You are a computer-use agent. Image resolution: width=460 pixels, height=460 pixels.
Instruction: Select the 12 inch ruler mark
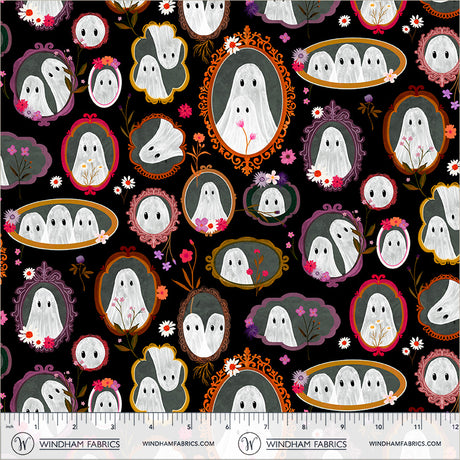(x=455, y=427)
